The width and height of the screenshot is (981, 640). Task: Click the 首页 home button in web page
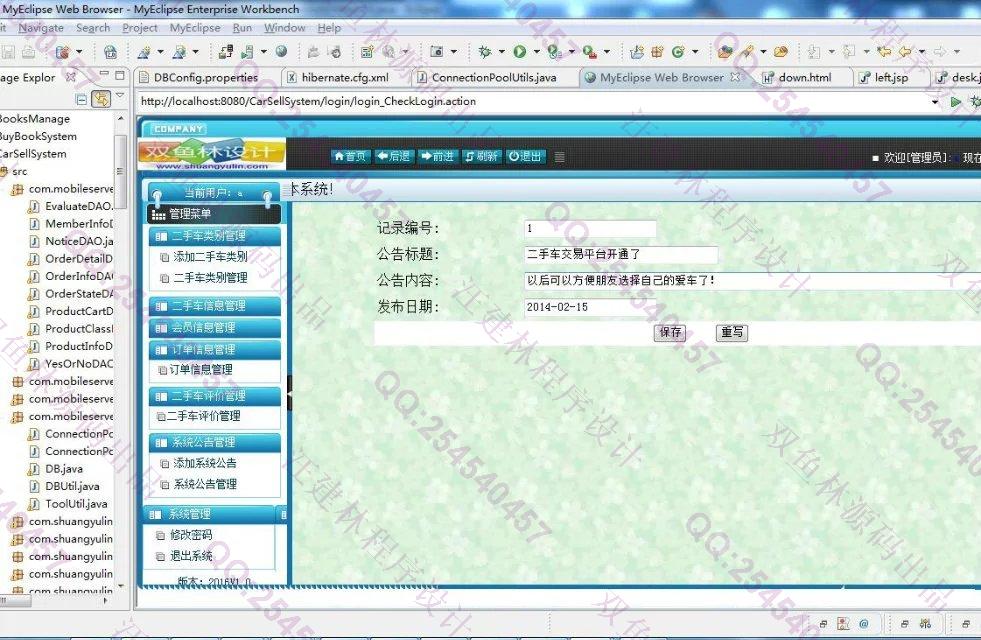(350, 156)
